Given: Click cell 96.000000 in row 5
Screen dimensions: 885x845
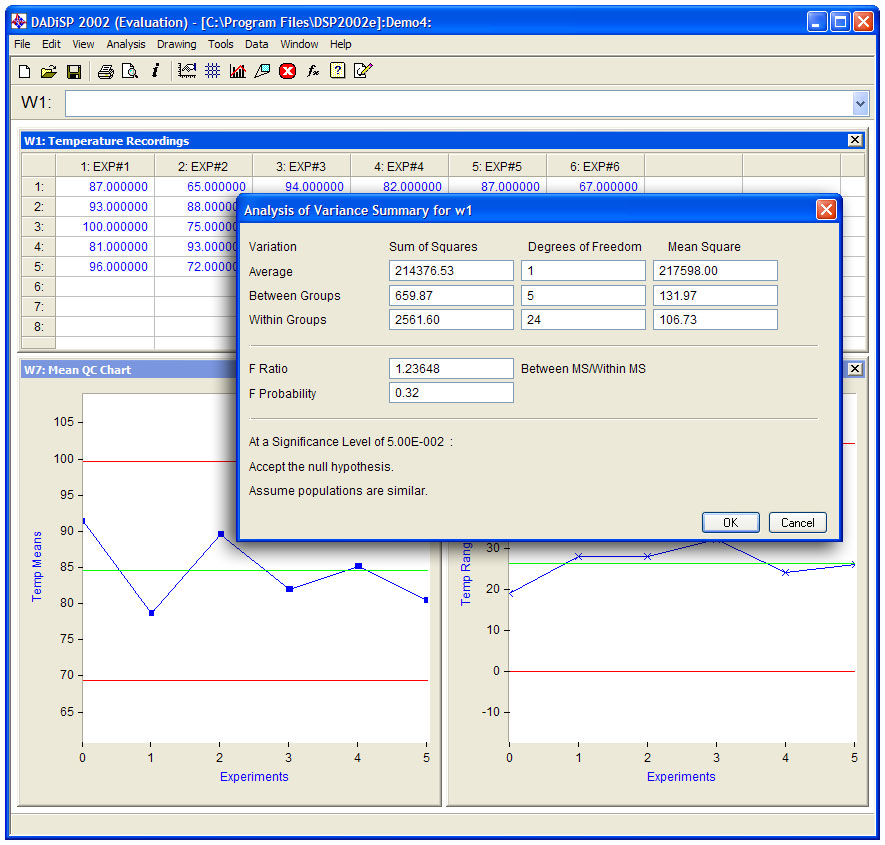Looking at the screenshot, I should 105,267.
